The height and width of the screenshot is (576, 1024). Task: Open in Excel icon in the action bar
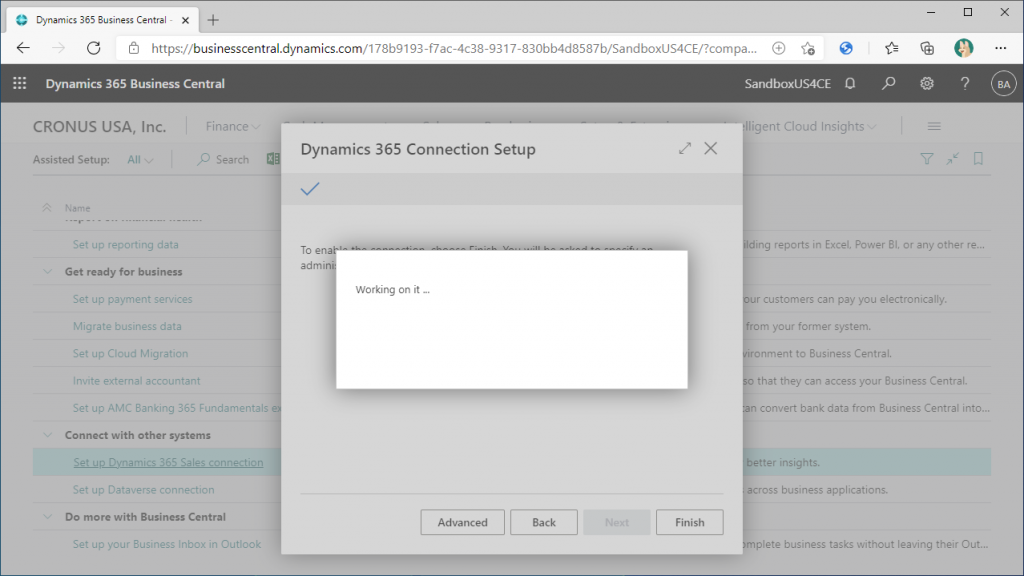[x=273, y=159]
